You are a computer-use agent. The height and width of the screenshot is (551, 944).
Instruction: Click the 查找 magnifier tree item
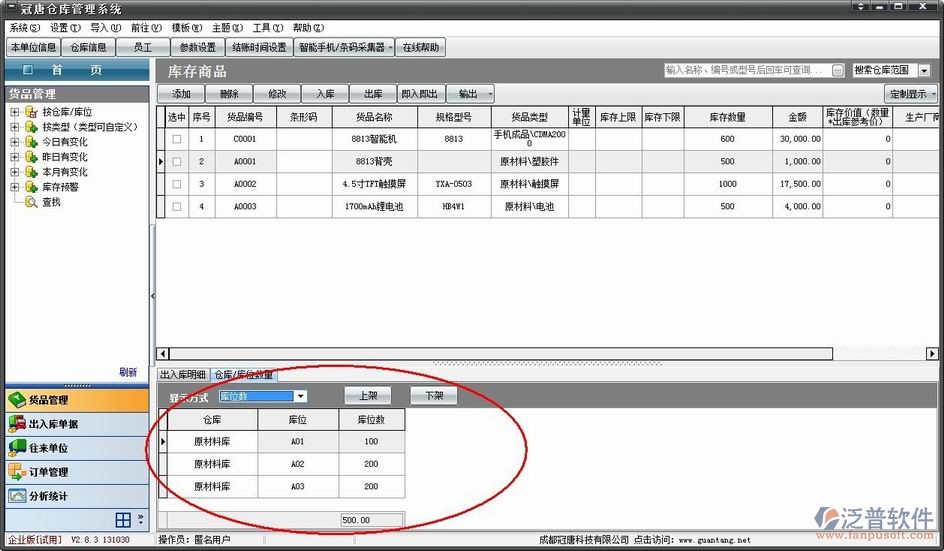click(x=50, y=203)
